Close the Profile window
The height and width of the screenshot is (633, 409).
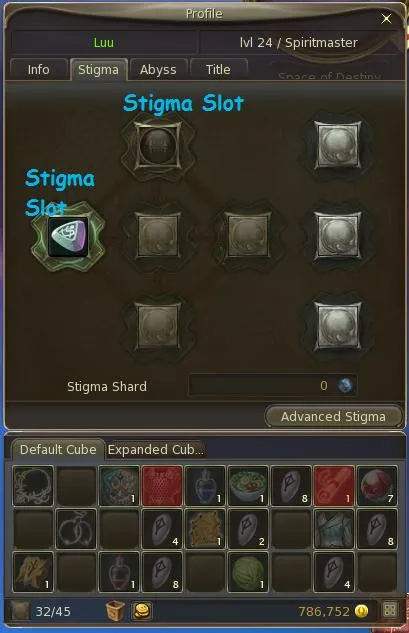click(386, 19)
